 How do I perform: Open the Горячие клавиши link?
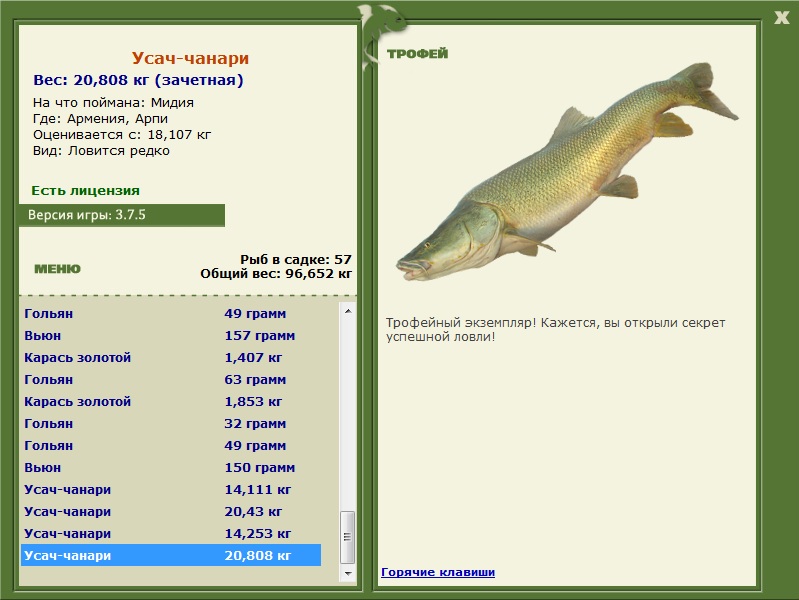click(x=437, y=572)
